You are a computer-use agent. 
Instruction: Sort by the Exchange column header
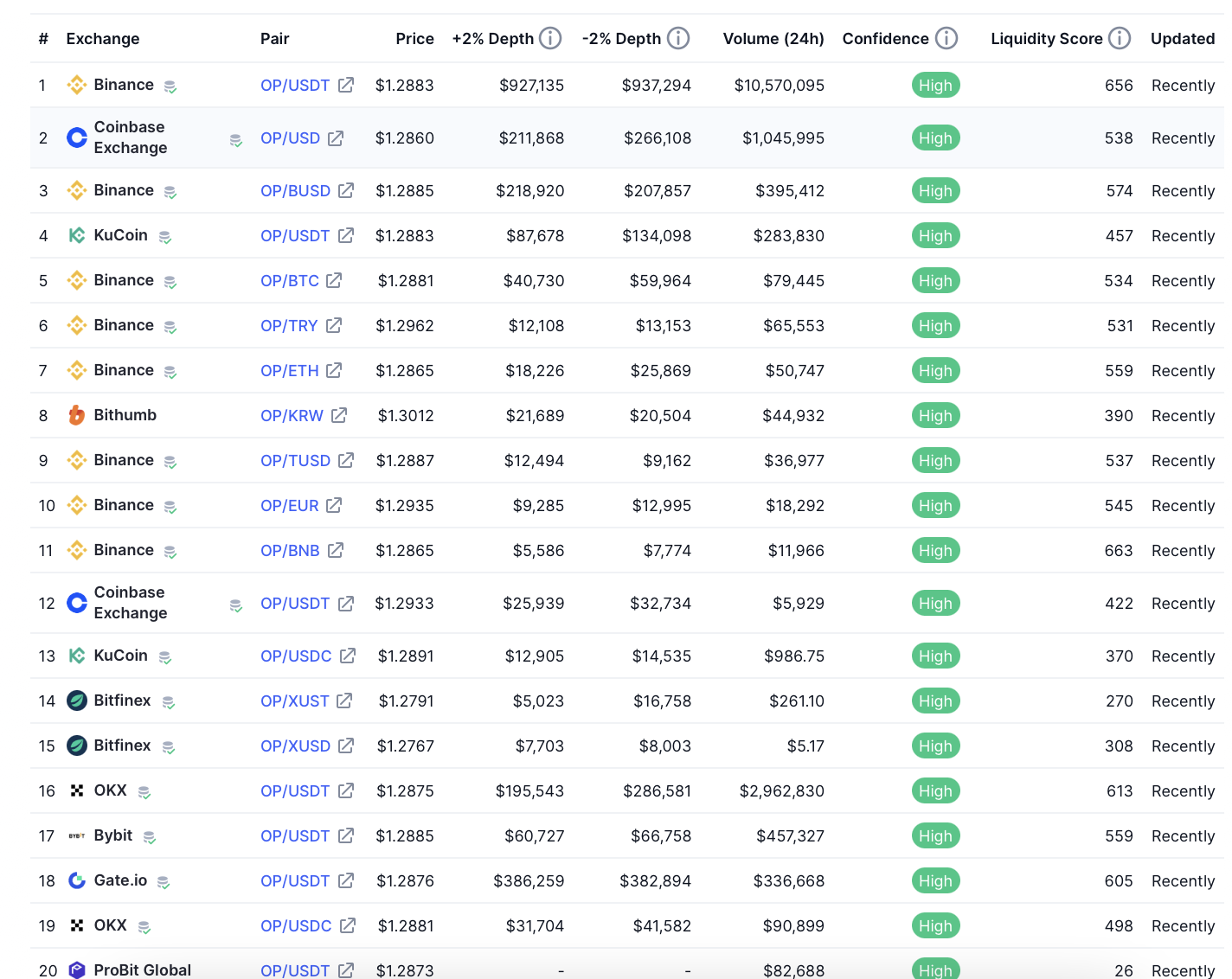102,39
